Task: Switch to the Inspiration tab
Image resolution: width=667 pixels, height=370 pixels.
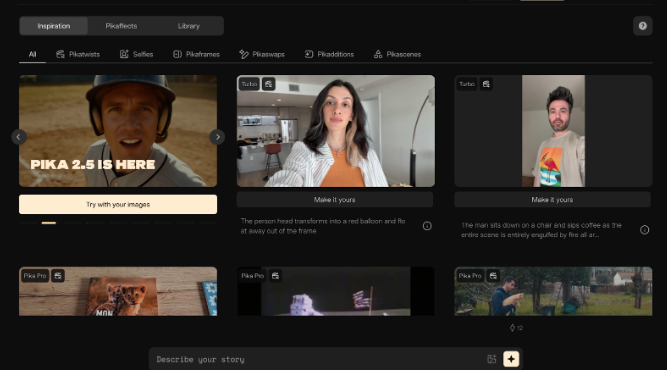Action: pos(54,26)
